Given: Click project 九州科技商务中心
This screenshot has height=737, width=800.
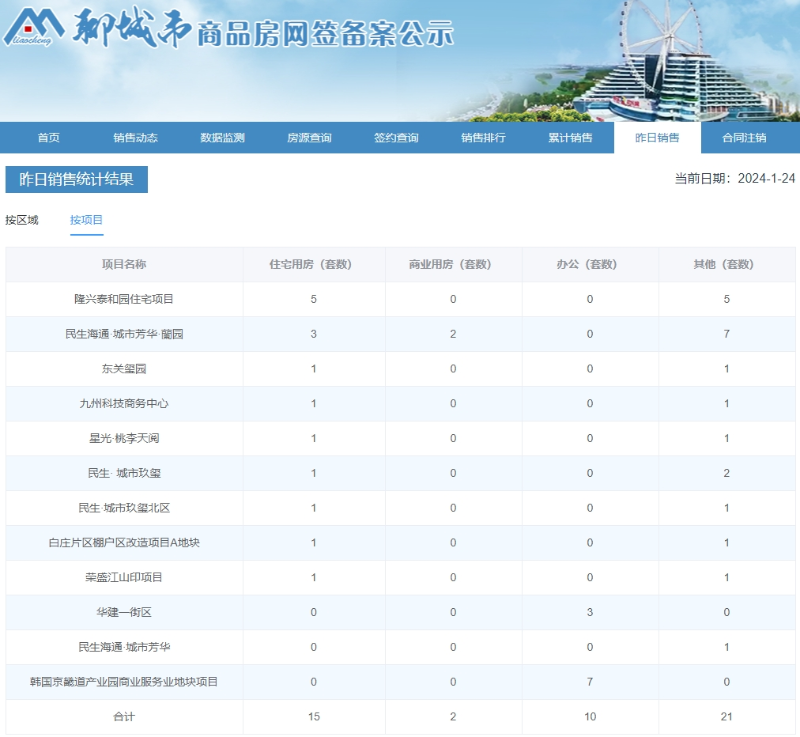Looking at the screenshot, I should (124, 404).
